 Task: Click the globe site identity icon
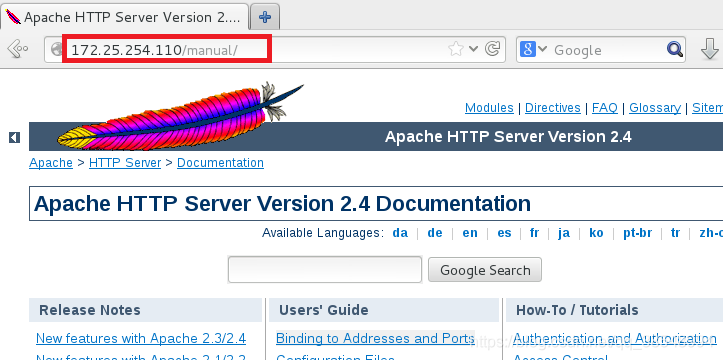(x=57, y=49)
